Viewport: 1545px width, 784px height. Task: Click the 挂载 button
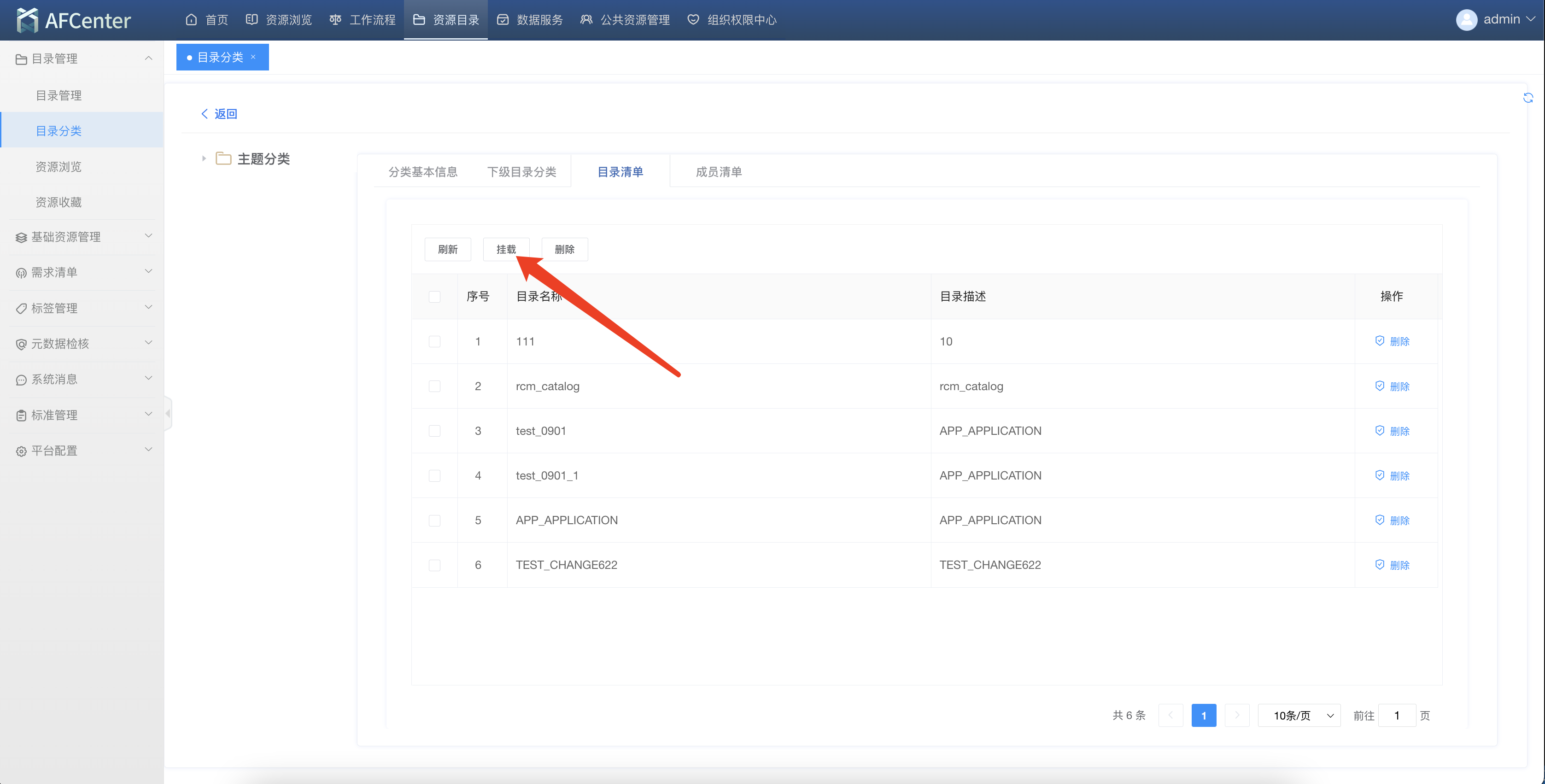[x=506, y=249]
